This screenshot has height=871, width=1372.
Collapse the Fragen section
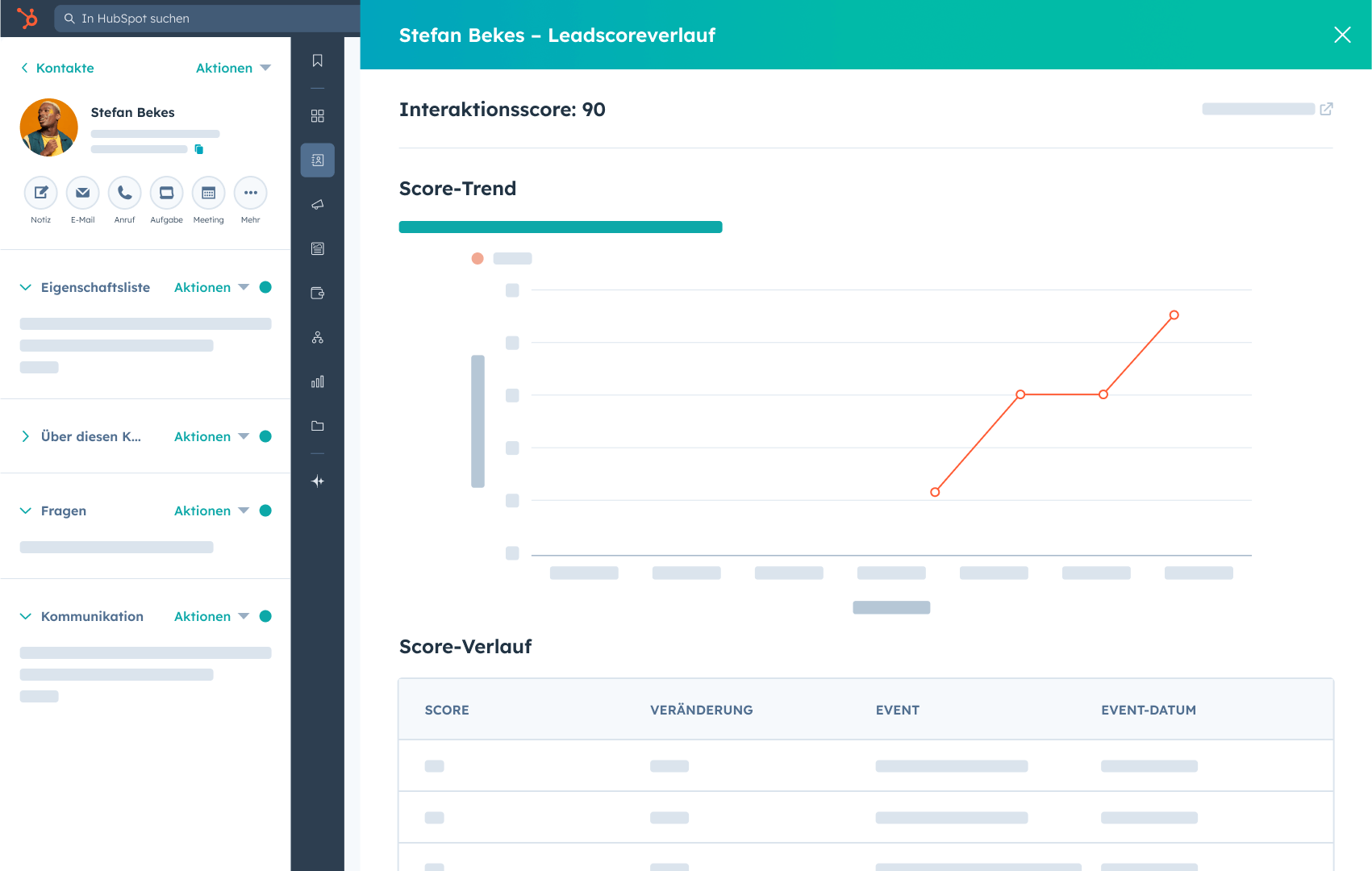(x=26, y=511)
